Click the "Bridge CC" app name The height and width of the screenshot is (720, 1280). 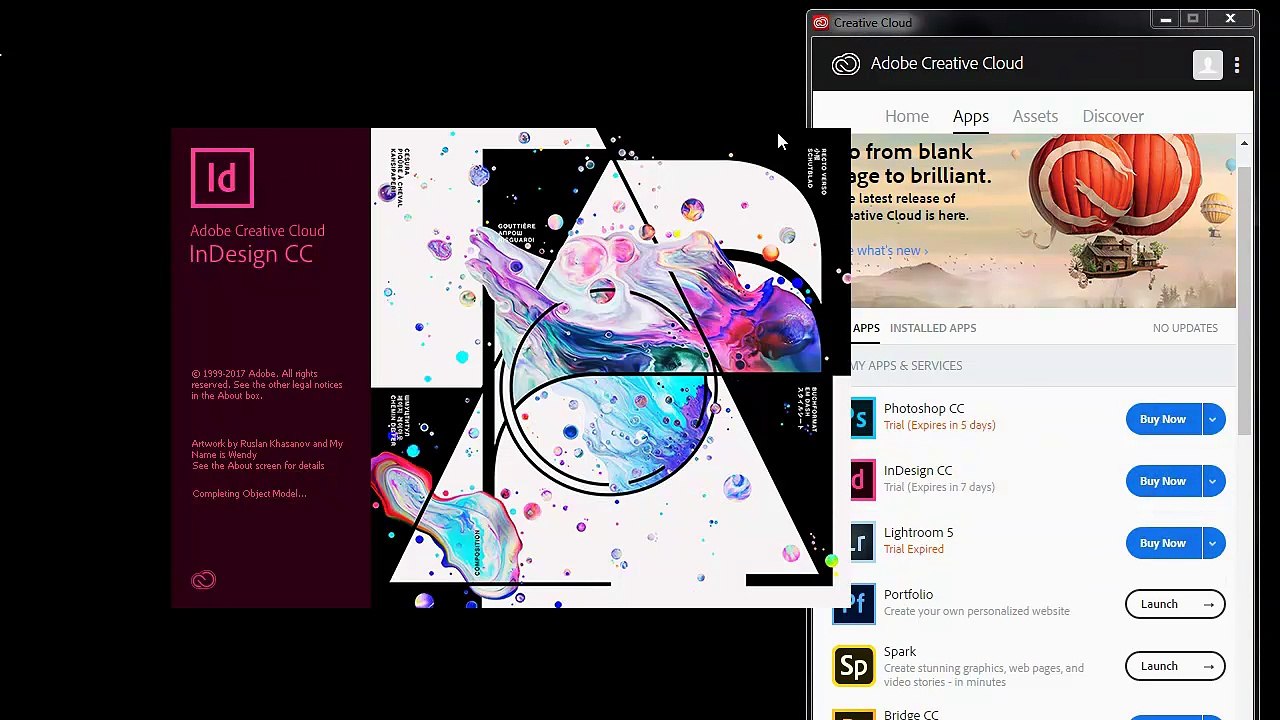pos(911,714)
